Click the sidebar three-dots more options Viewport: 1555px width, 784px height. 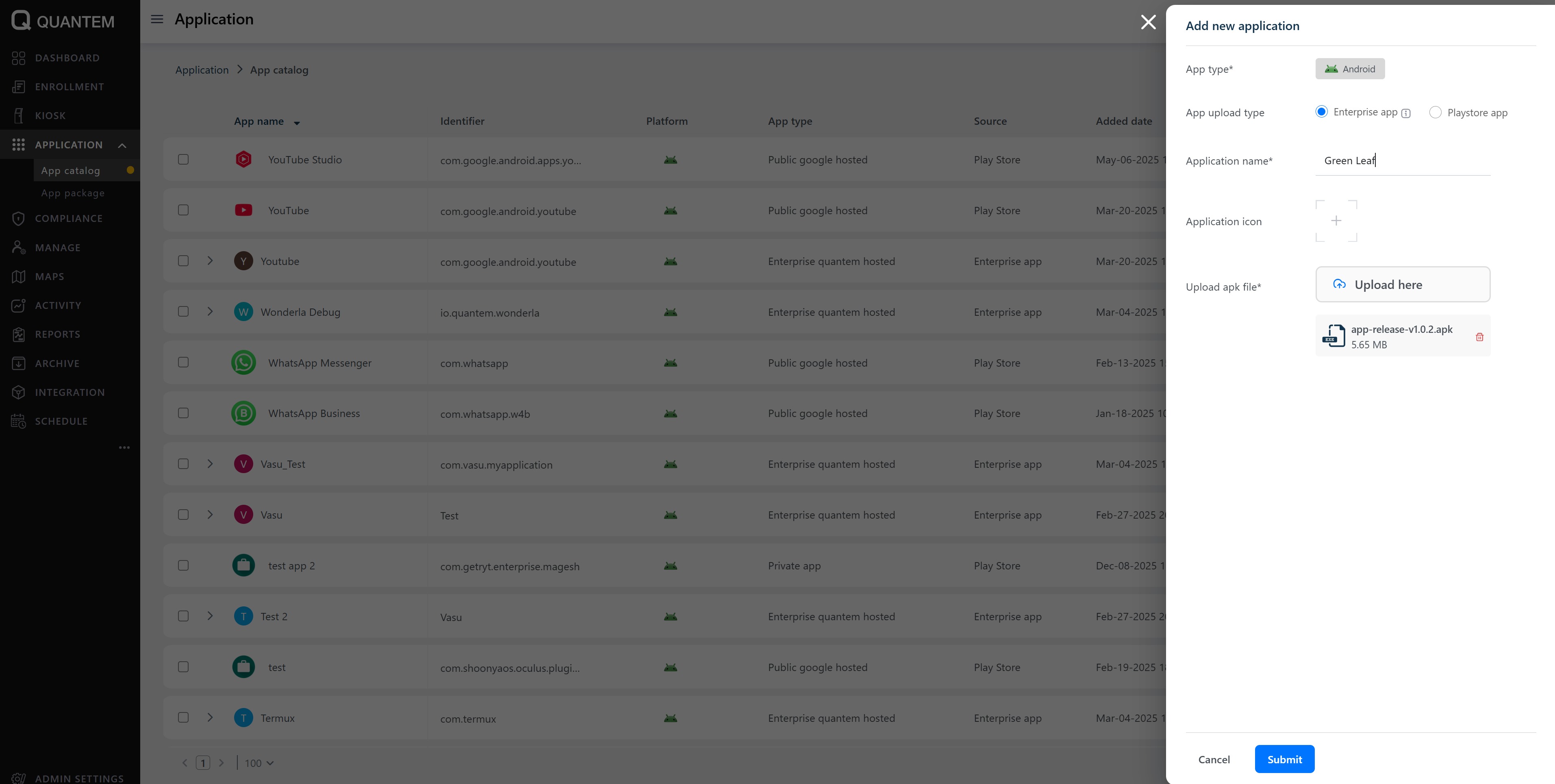(x=124, y=447)
